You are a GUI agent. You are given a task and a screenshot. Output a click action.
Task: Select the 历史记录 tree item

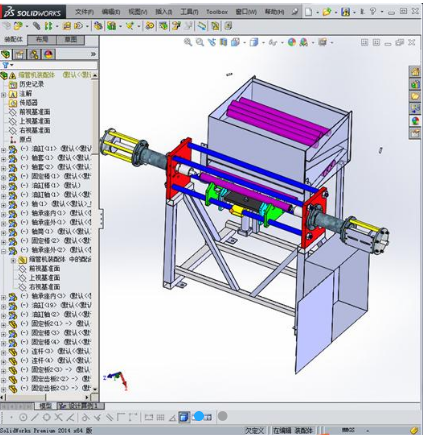(31, 84)
